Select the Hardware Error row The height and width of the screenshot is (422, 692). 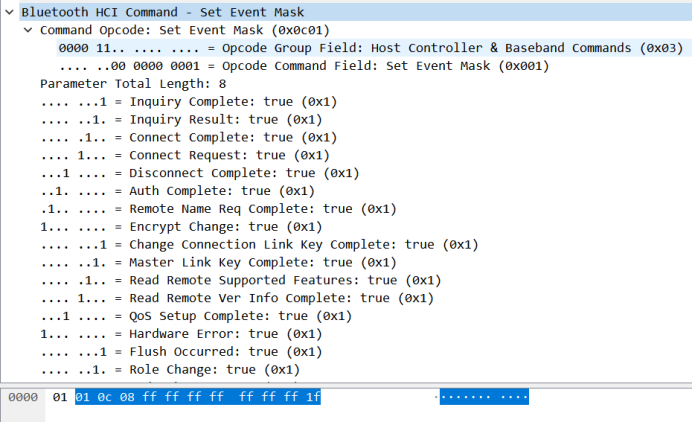pyautogui.click(x=181, y=334)
